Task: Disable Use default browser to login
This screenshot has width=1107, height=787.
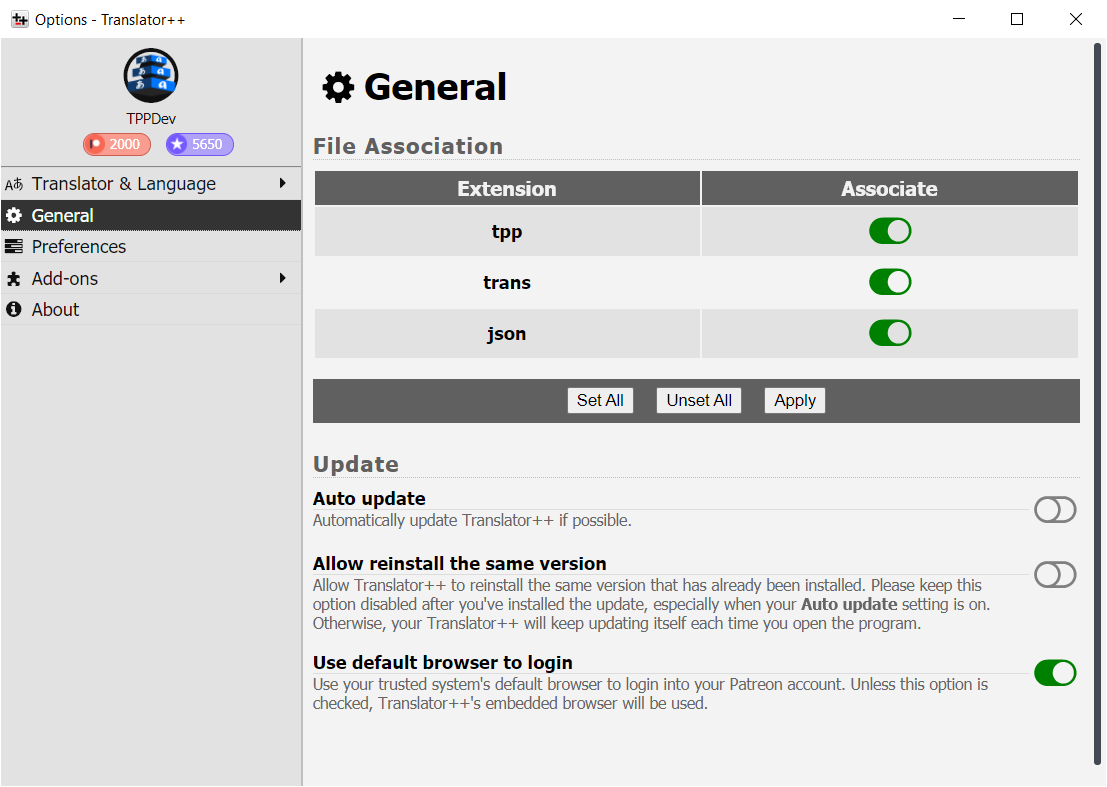Action: (x=1055, y=673)
